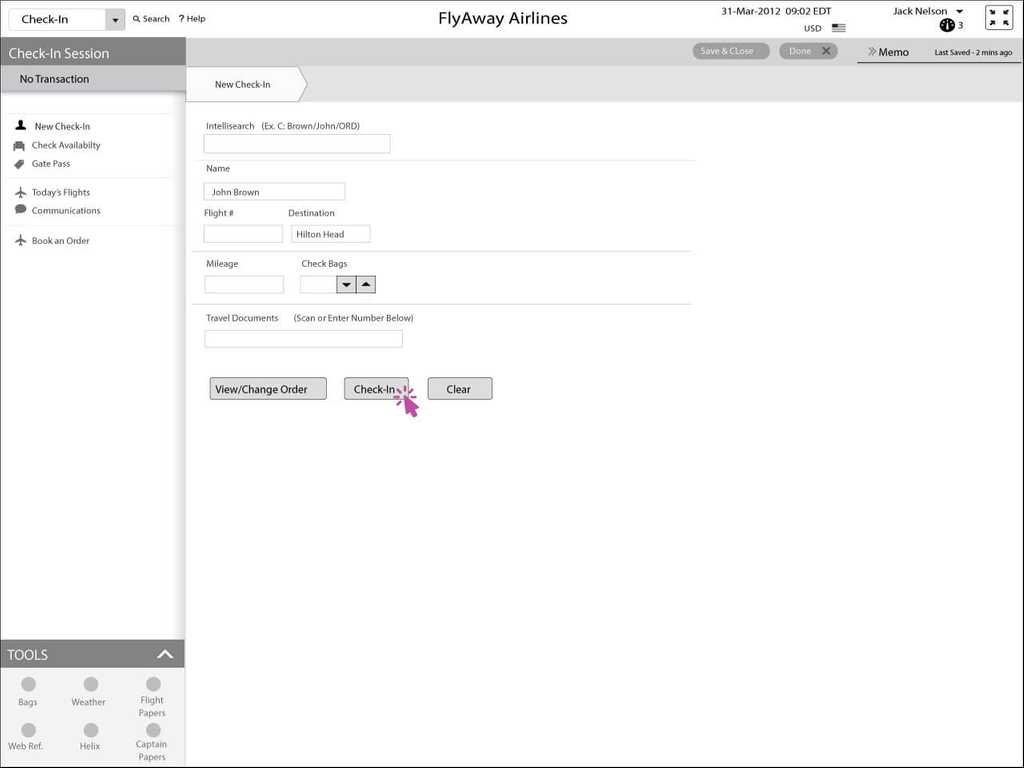Increase Check Bags count with up arrow

pos(366,285)
